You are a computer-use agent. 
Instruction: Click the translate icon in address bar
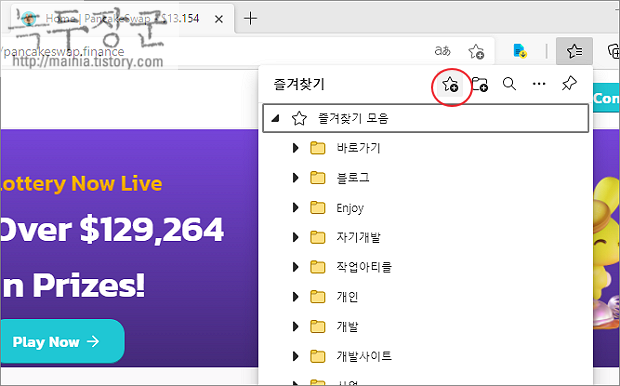pyautogui.click(x=442, y=51)
